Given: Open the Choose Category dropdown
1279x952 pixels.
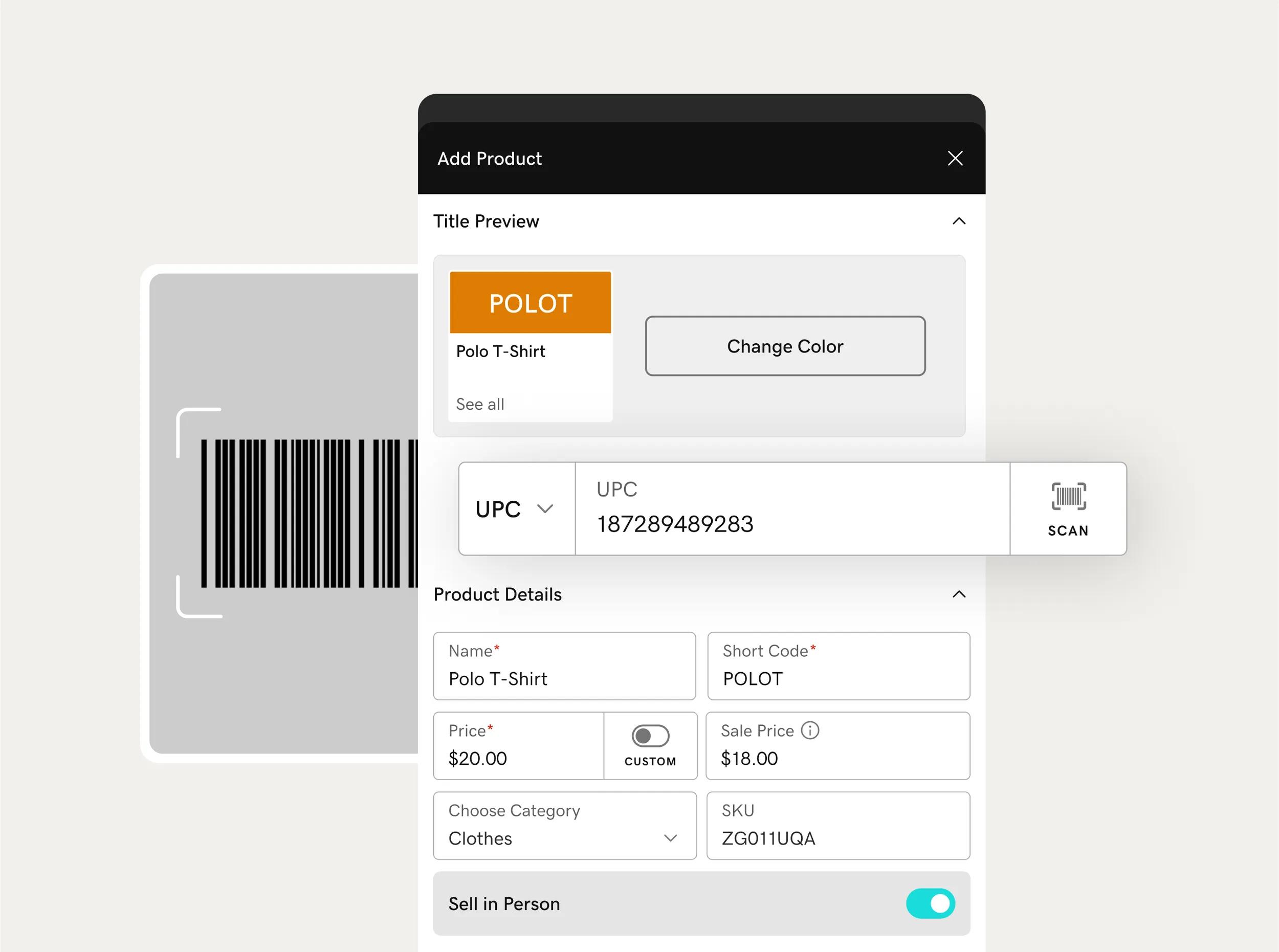Looking at the screenshot, I should coord(670,838).
